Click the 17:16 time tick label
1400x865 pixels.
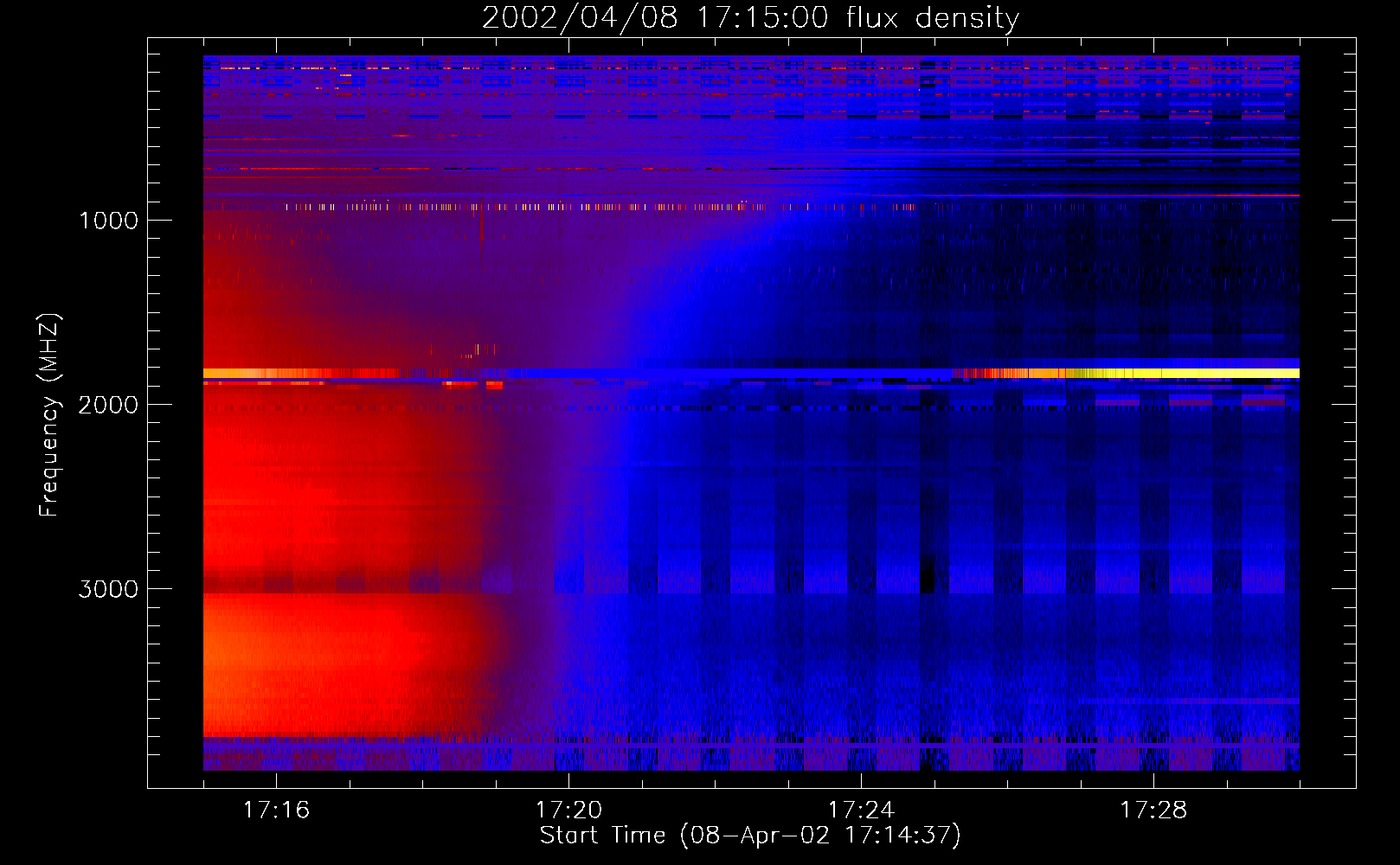(276, 810)
